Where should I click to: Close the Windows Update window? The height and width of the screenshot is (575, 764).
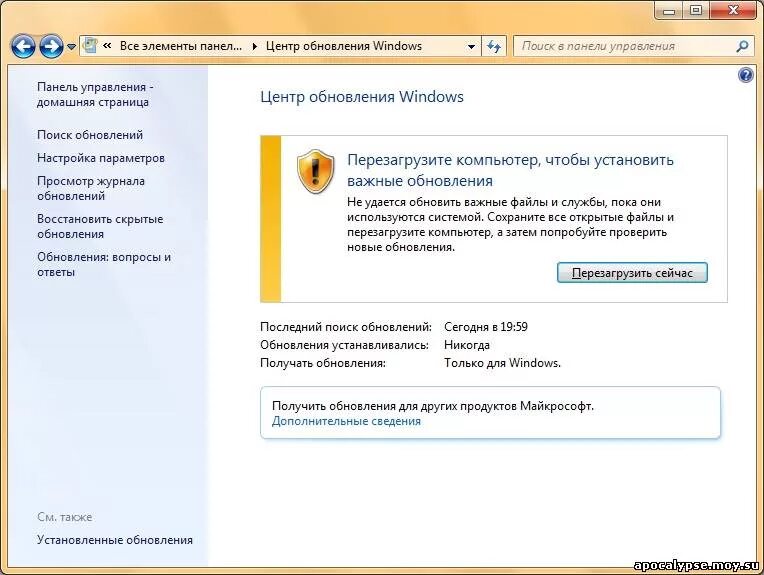click(734, 10)
